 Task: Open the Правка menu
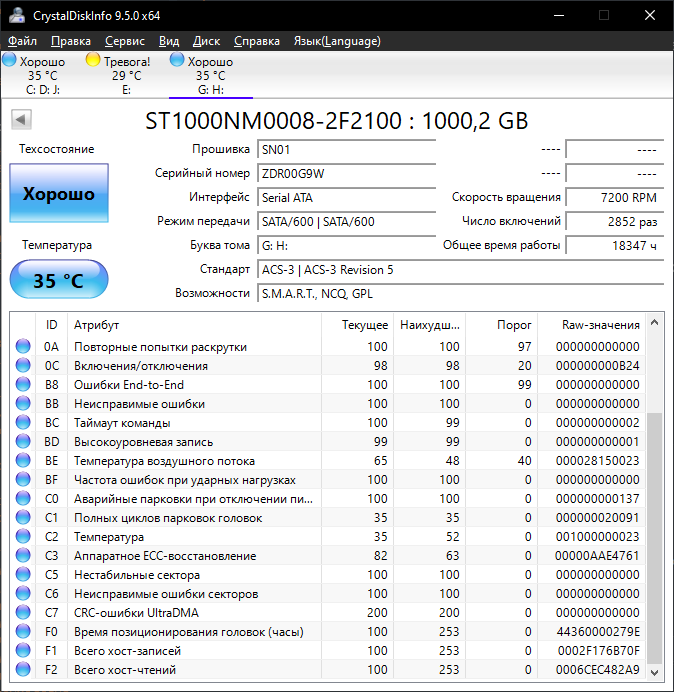71,41
